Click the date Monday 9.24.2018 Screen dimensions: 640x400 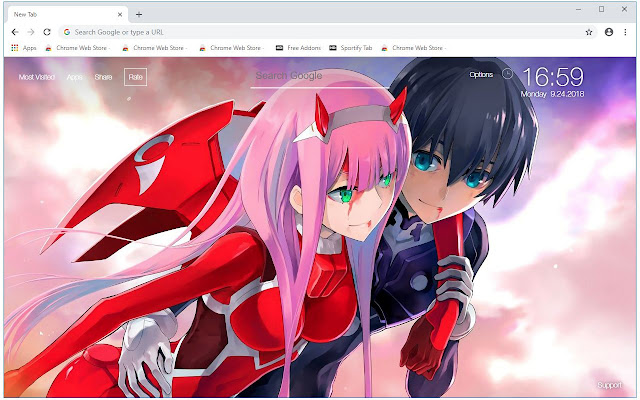pos(553,94)
